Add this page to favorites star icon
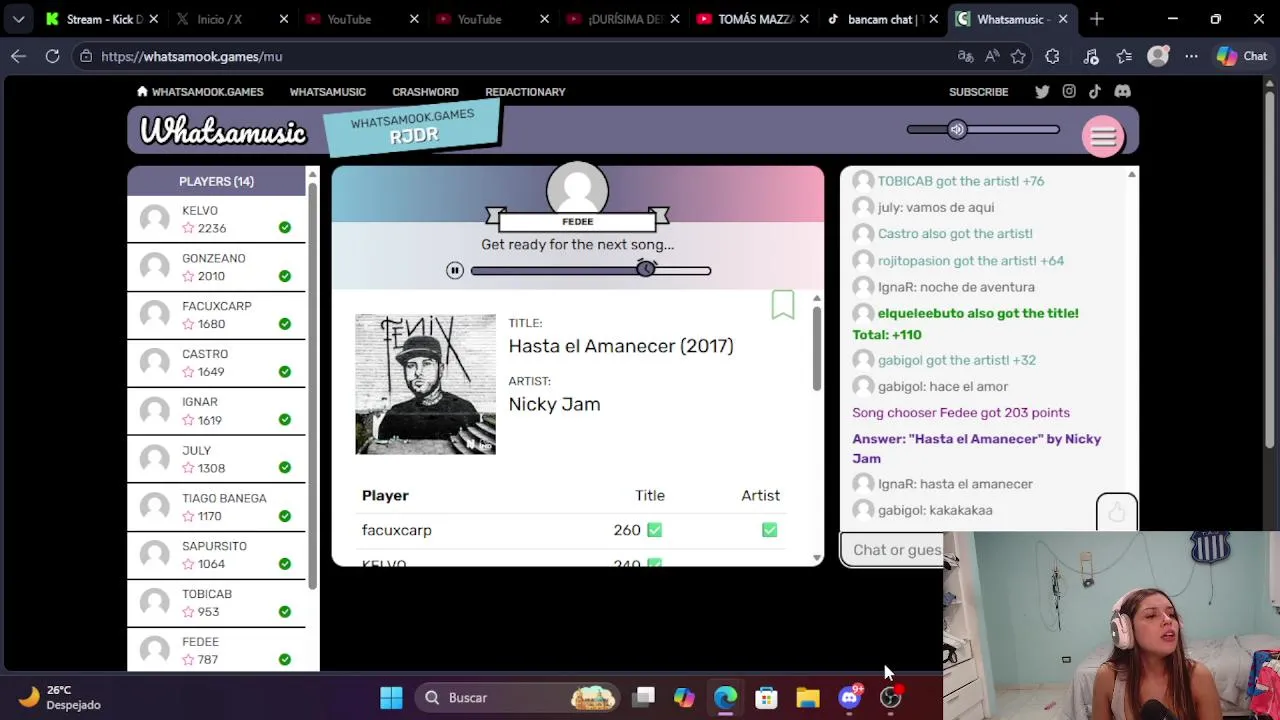This screenshot has width=1280, height=720. point(1018,57)
